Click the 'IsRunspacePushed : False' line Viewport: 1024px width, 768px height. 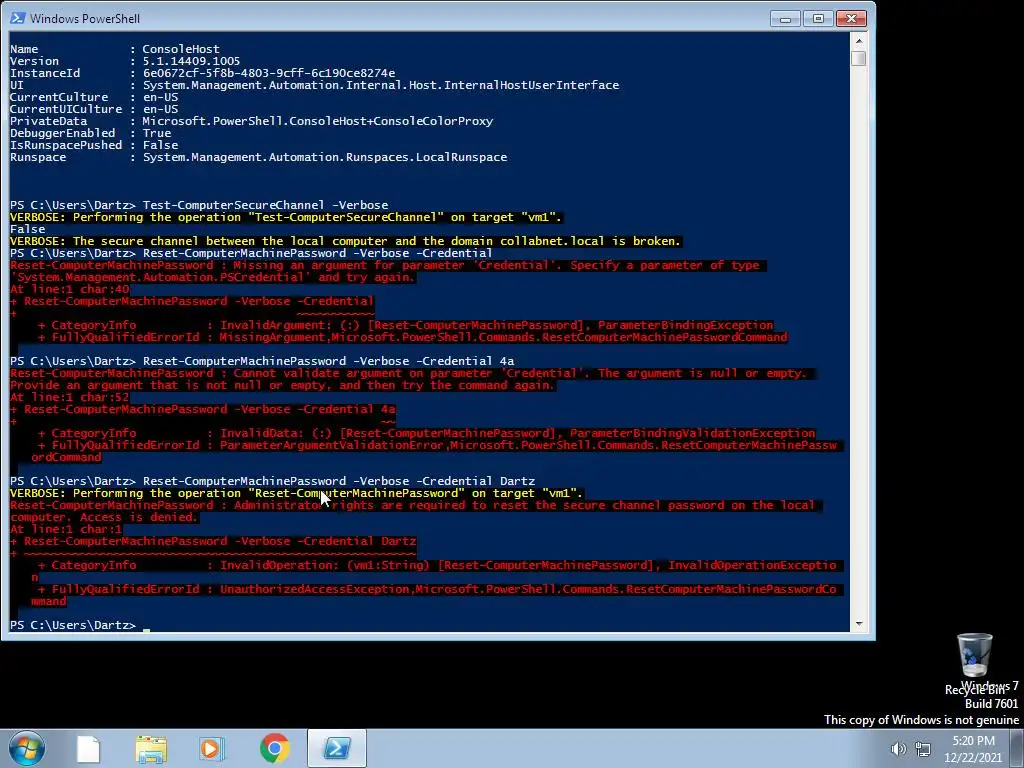click(94, 145)
